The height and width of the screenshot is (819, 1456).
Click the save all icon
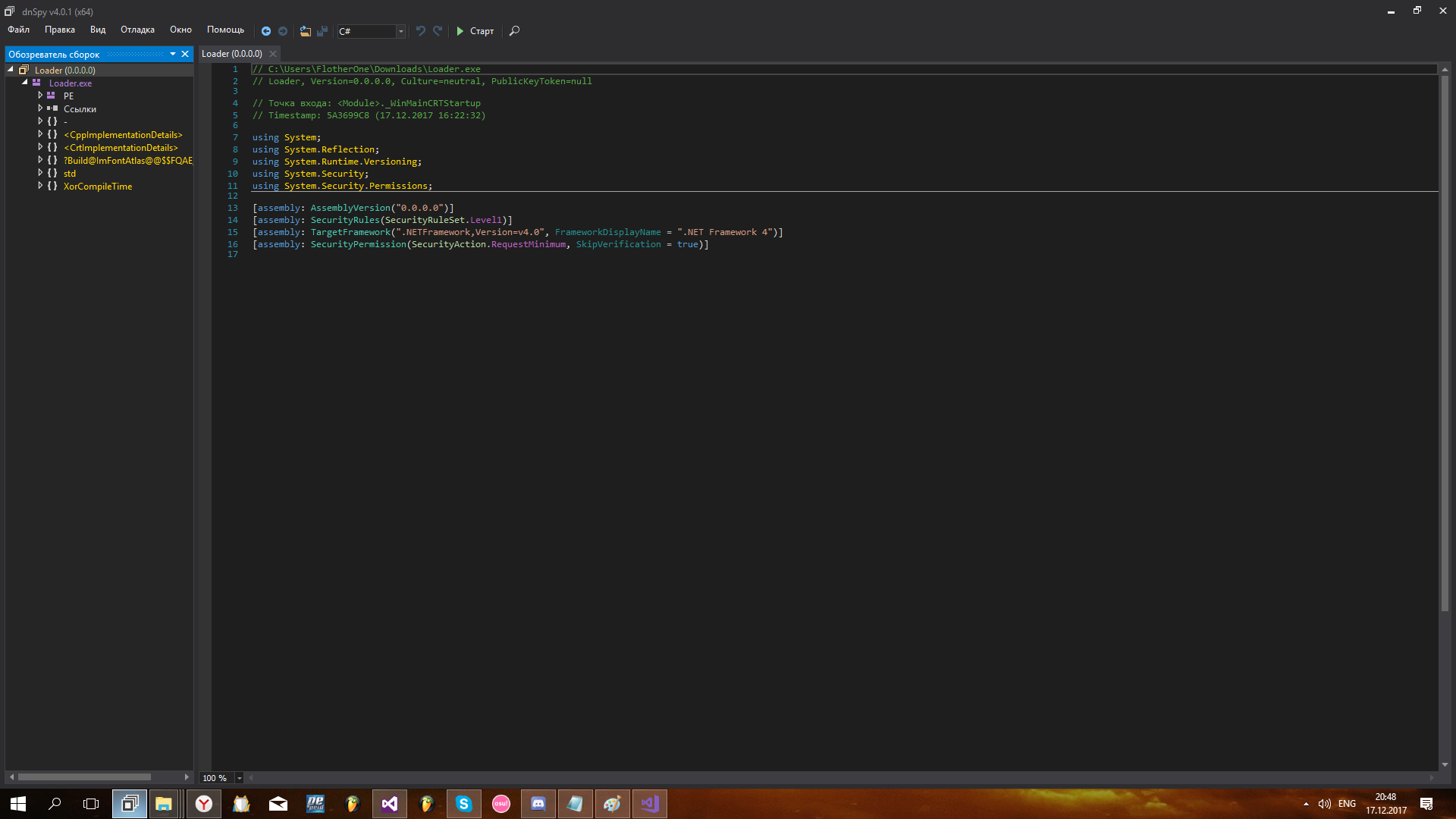pos(322,31)
